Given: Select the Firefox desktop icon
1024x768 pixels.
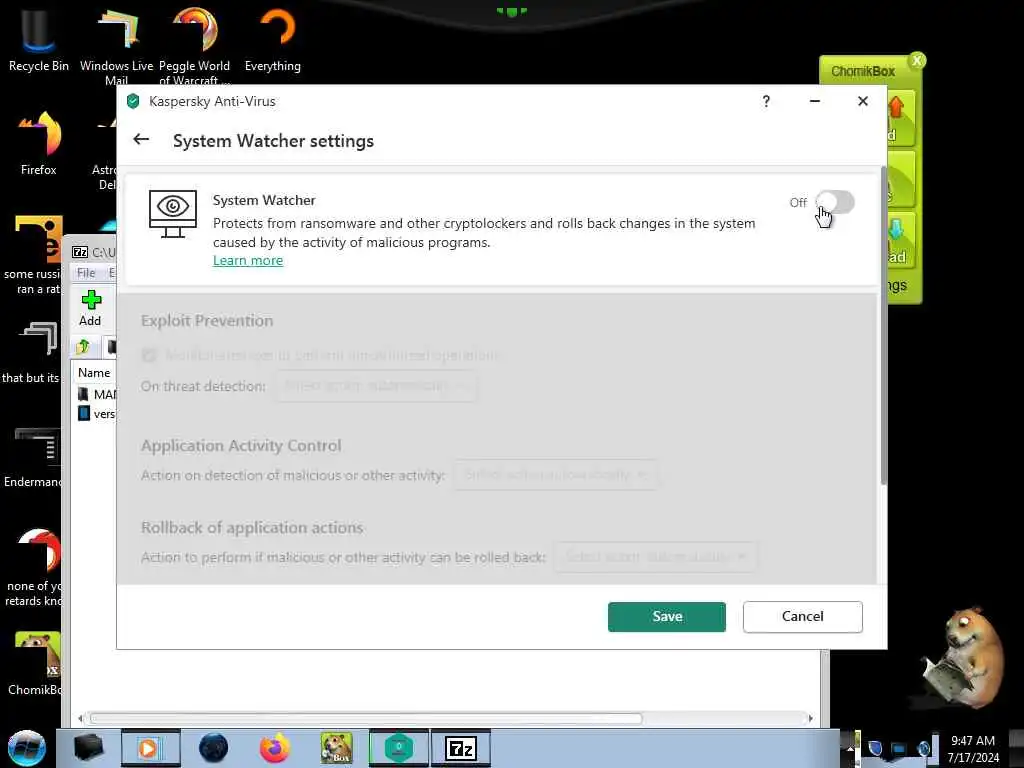Looking at the screenshot, I should click(x=39, y=144).
